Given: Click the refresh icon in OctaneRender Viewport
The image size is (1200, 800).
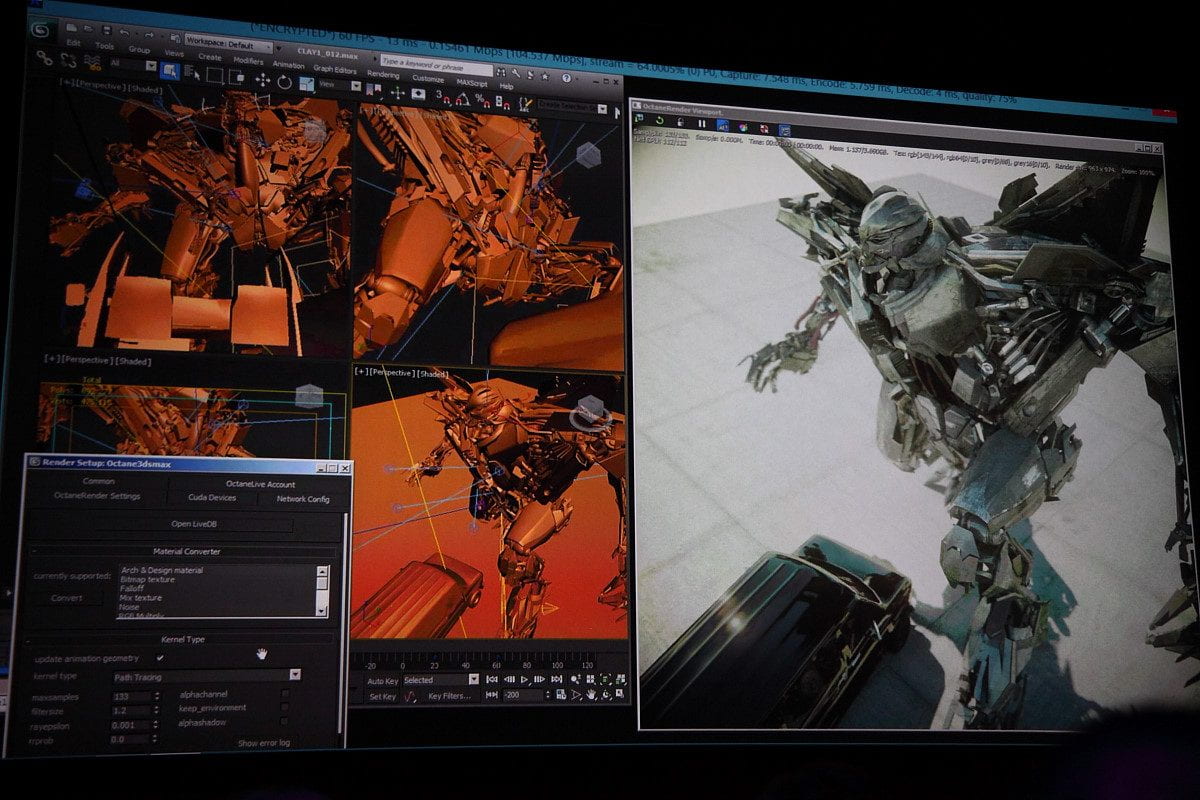Looking at the screenshot, I should tap(661, 122).
